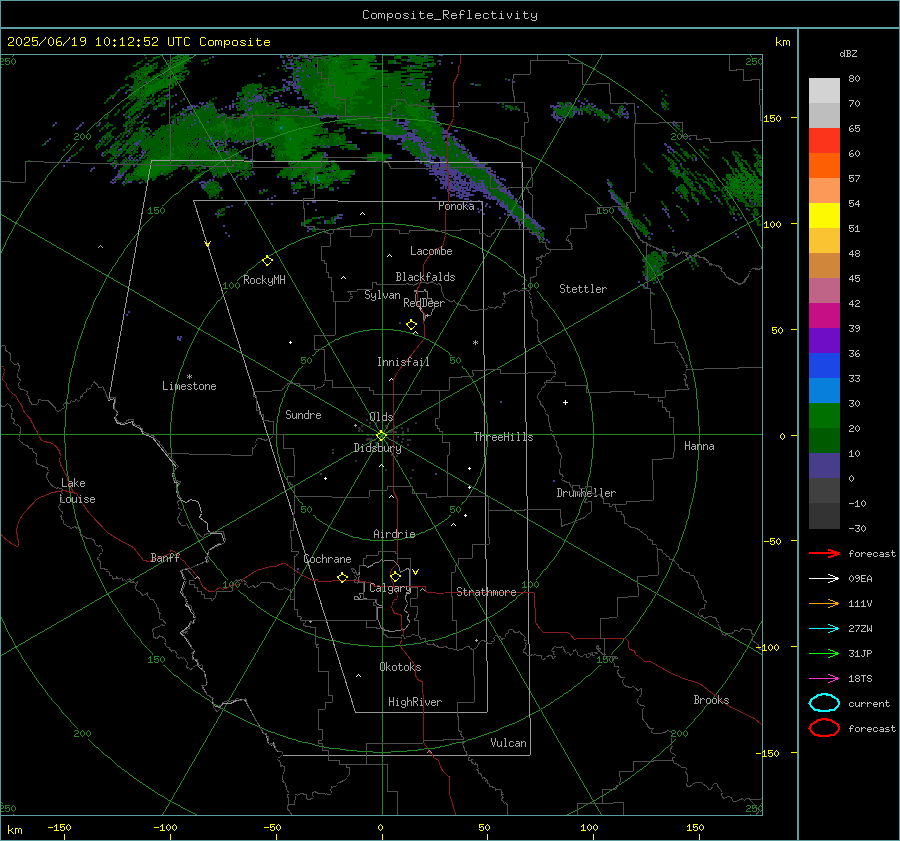The height and width of the screenshot is (841, 900).
Task: Click the yellow diamond radar center at Didsbury
Action: tap(382, 436)
